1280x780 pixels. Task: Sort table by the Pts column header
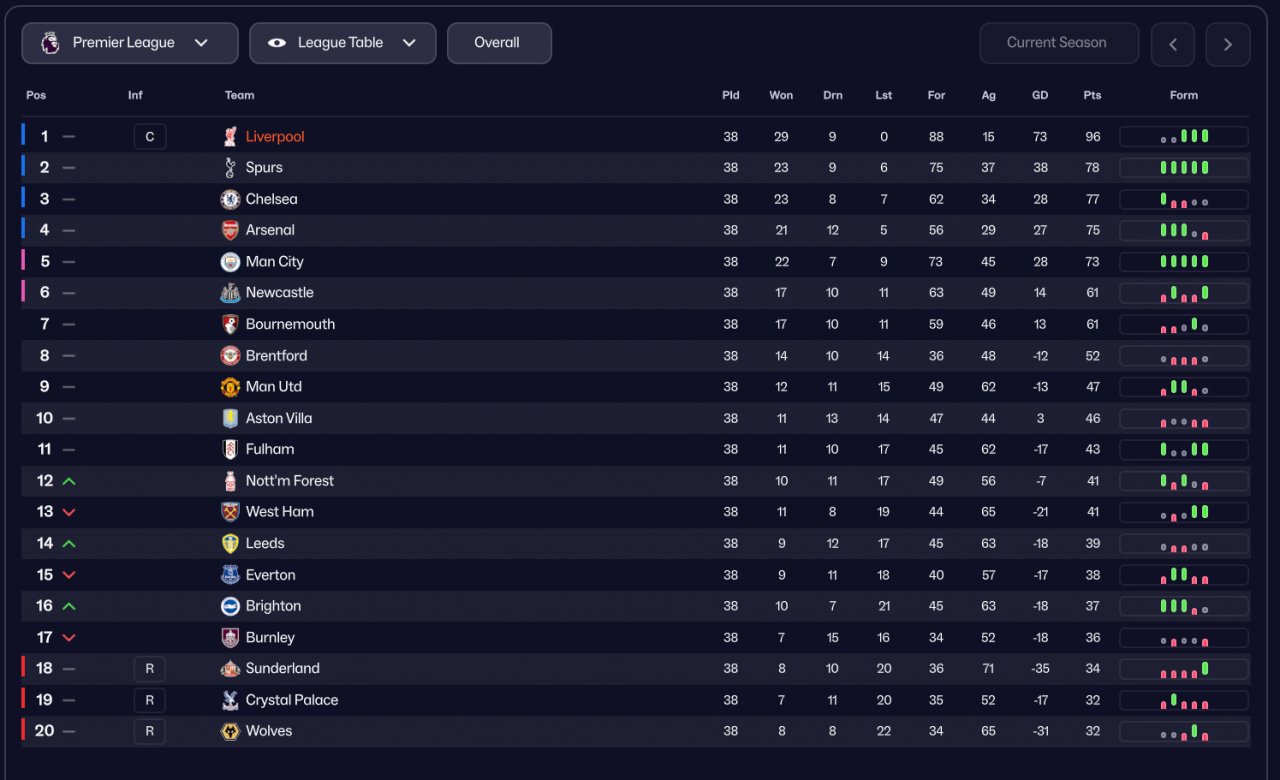(1092, 95)
